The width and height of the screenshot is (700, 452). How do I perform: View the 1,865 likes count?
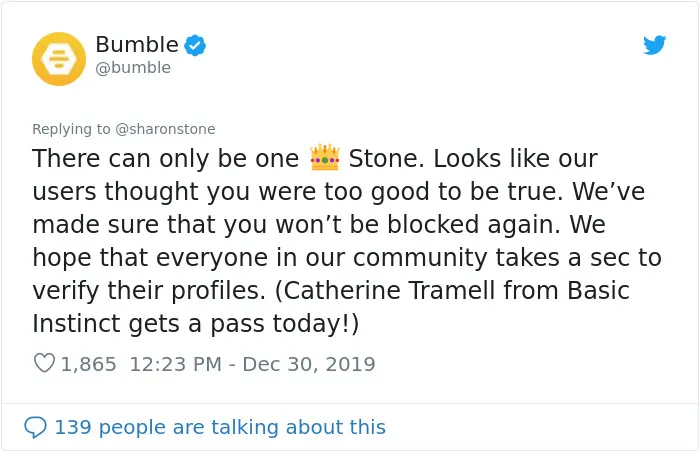click(x=88, y=364)
